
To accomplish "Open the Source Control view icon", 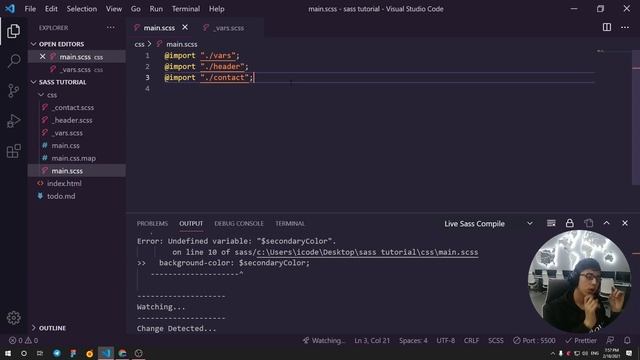I will point(13,91).
